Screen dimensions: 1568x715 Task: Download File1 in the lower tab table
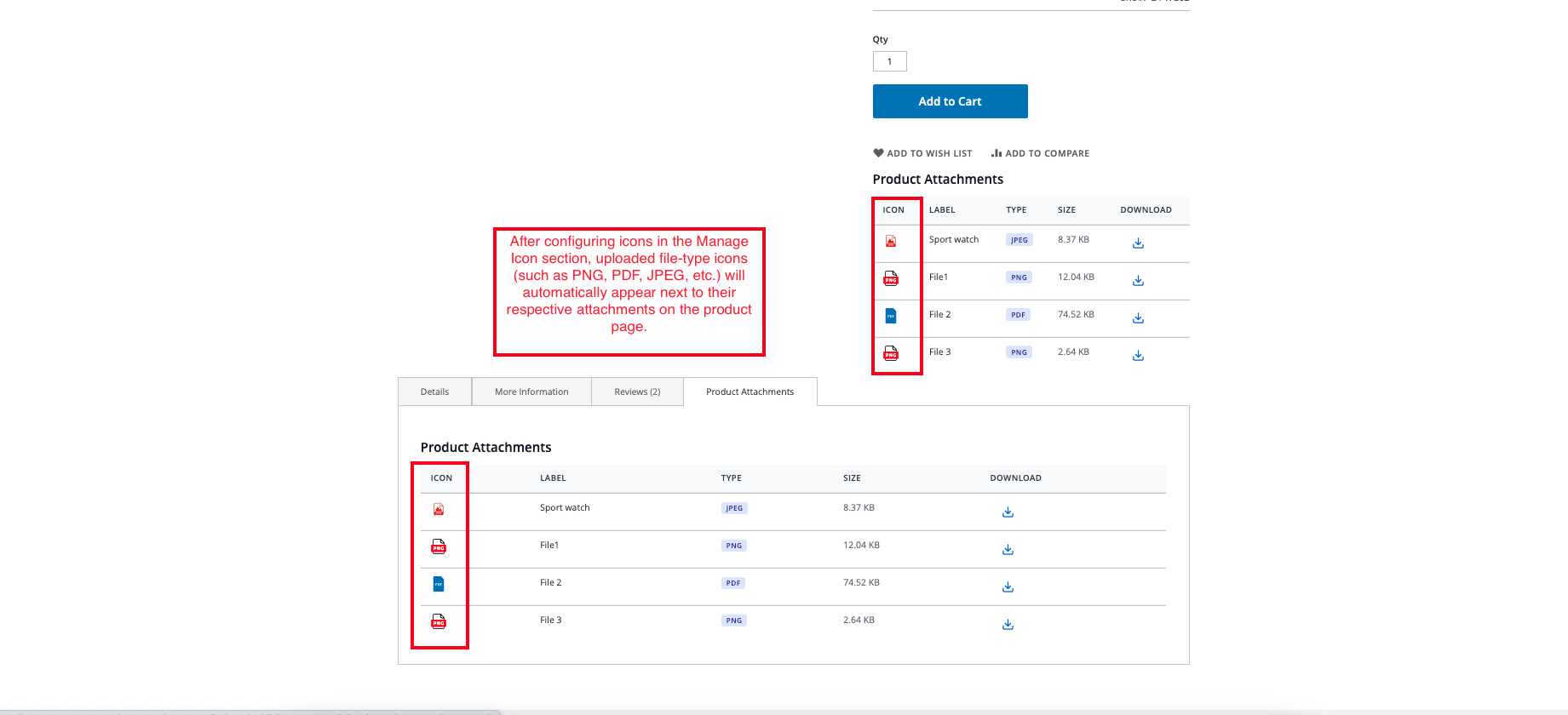1008,550
